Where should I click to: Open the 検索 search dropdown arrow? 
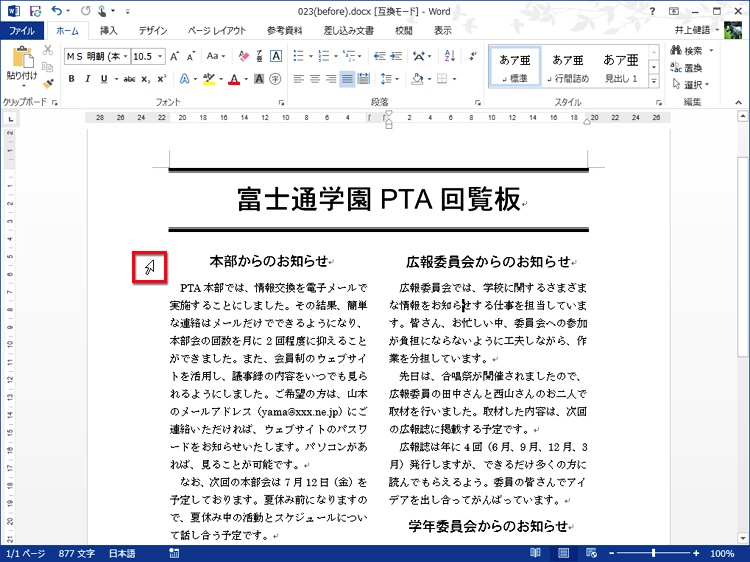pos(711,50)
